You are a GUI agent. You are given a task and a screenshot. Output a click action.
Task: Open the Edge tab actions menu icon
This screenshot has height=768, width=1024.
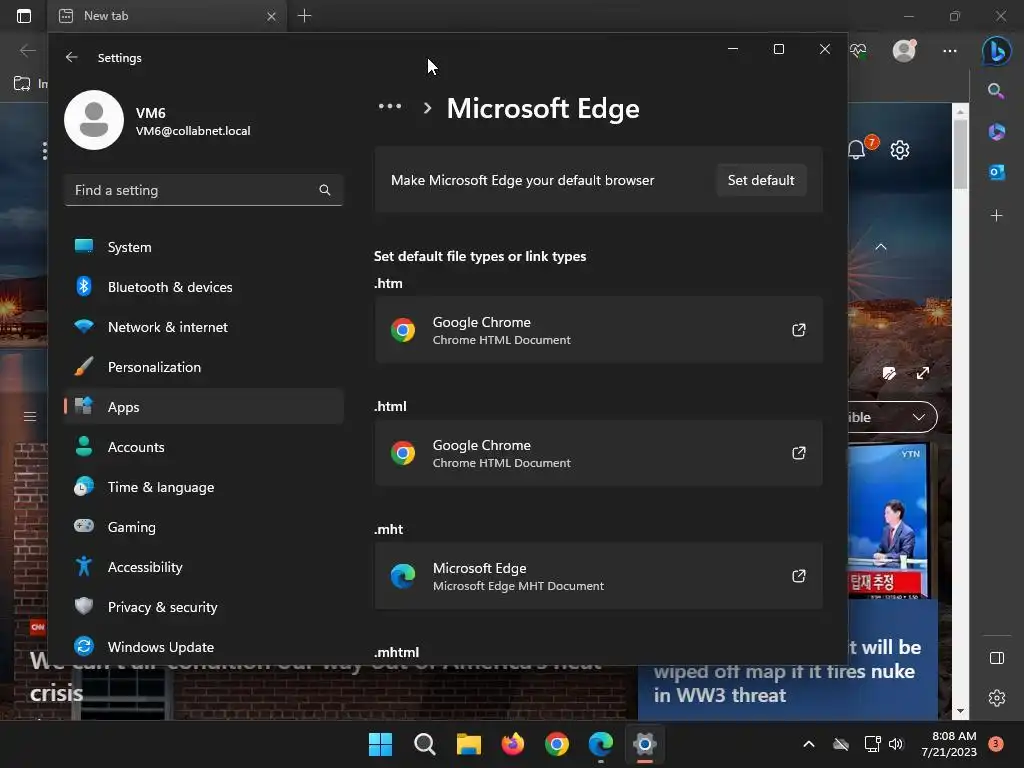coord(24,16)
